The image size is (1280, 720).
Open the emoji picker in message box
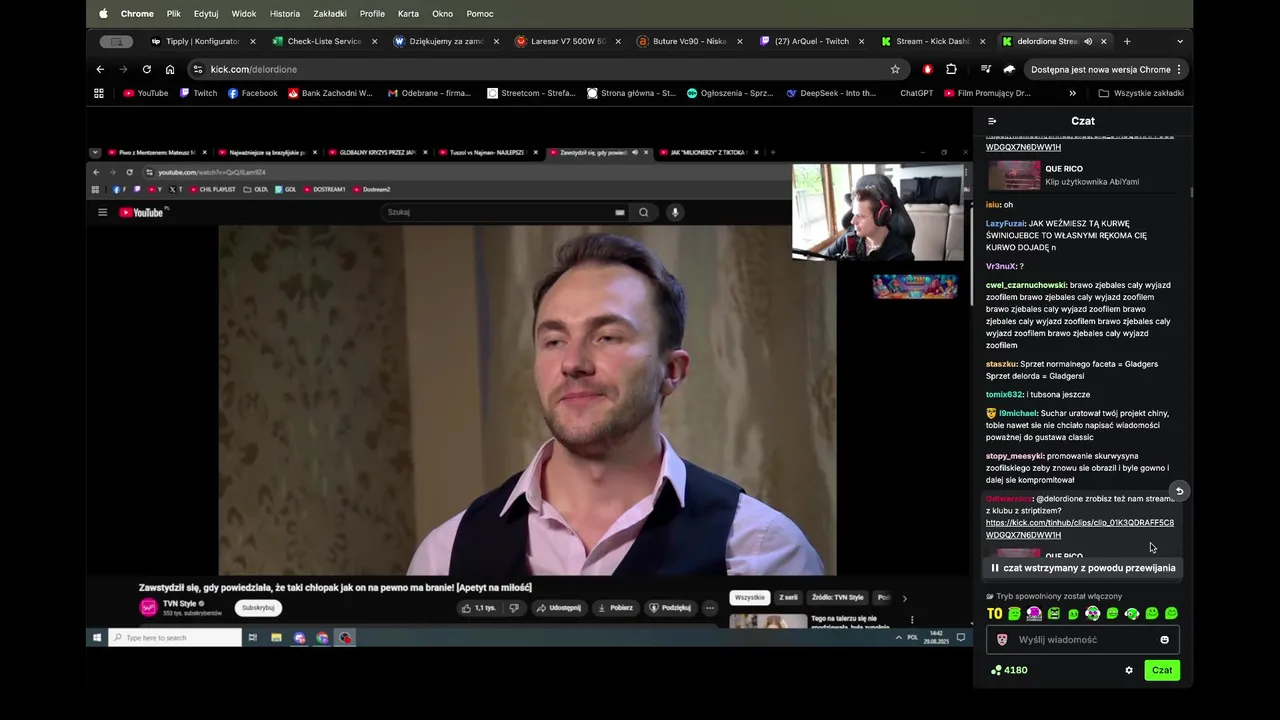tap(1164, 640)
